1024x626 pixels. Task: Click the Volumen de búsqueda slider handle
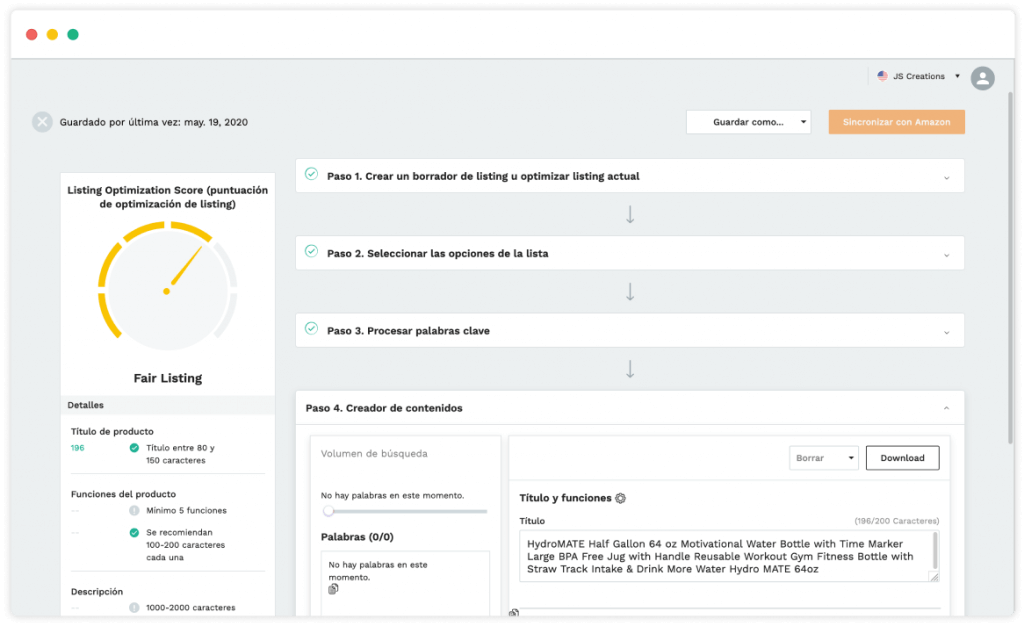coord(328,511)
